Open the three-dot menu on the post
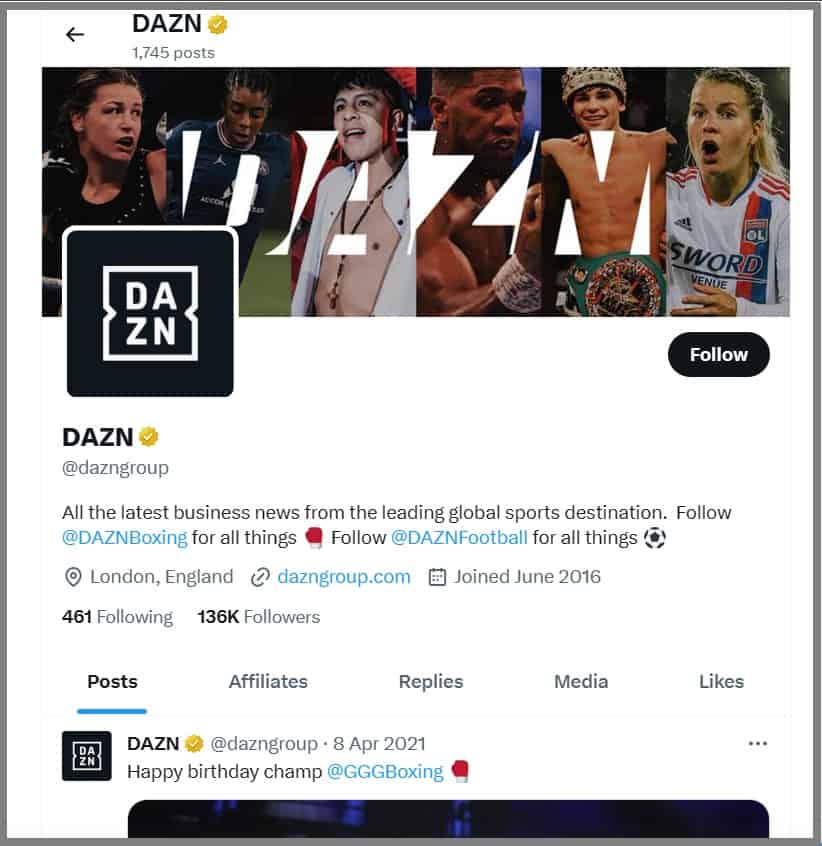Viewport: 822px width, 846px height. click(757, 743)
